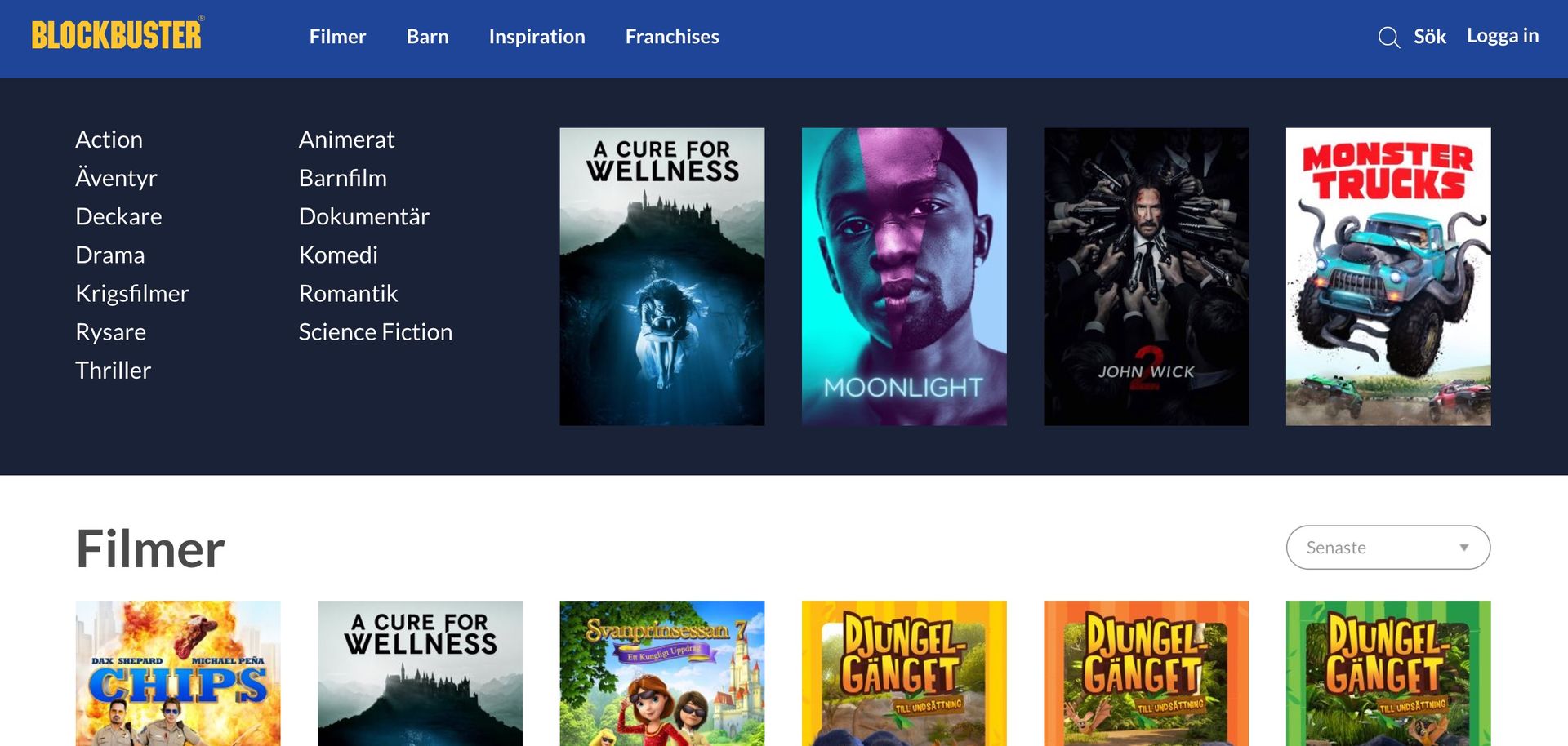The image size is (1568, 746).
Task: Select the Barnfilm genre
Action: click(342, 178)
